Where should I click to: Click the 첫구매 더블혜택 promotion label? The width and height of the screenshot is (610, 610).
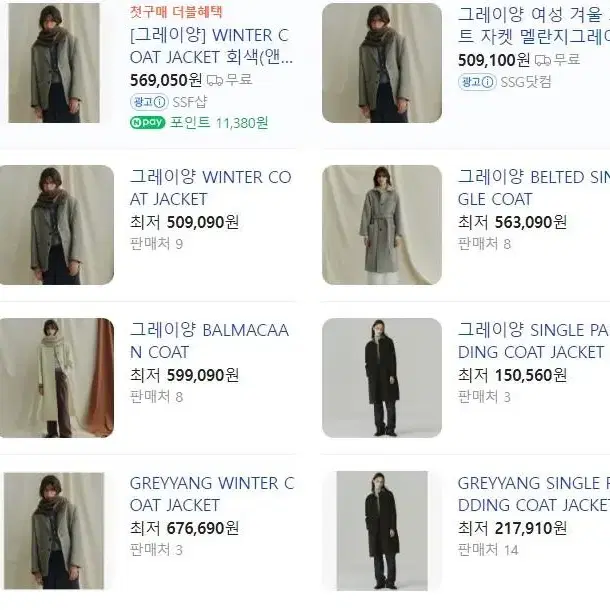(176, 12)
